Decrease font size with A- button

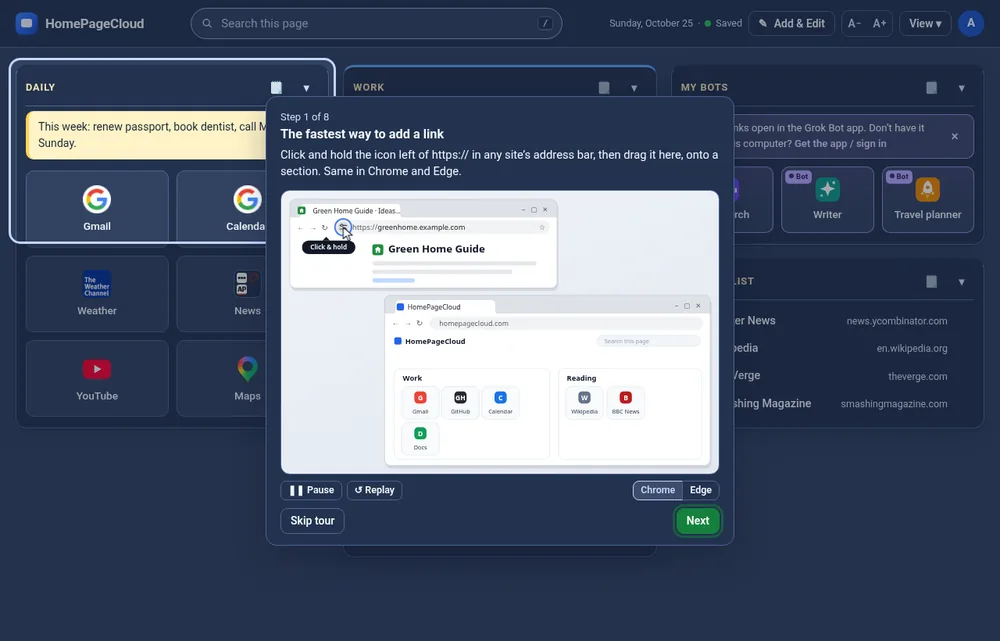(x=854, y=24)
